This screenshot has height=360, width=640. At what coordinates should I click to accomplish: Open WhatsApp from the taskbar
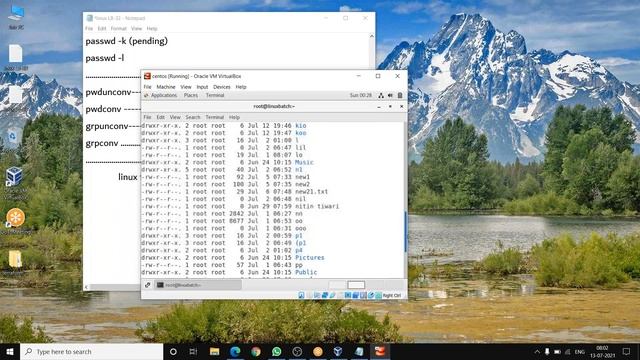tap(276, 351)
